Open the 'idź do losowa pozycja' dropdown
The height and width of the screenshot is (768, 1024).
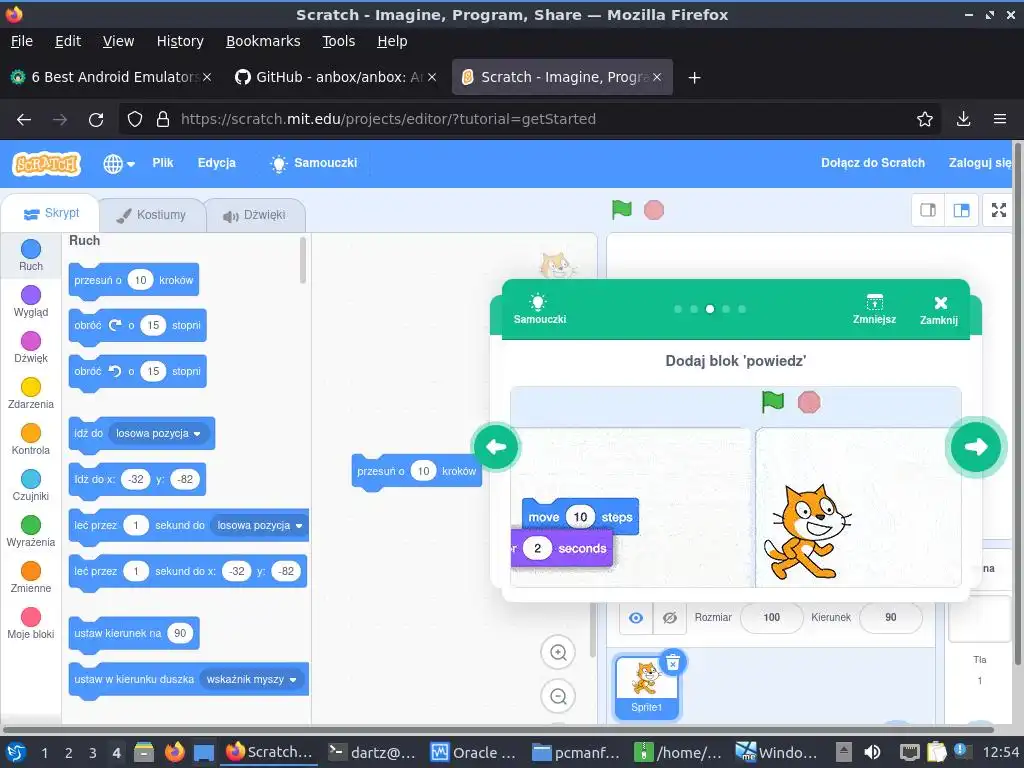pos(158,433)
